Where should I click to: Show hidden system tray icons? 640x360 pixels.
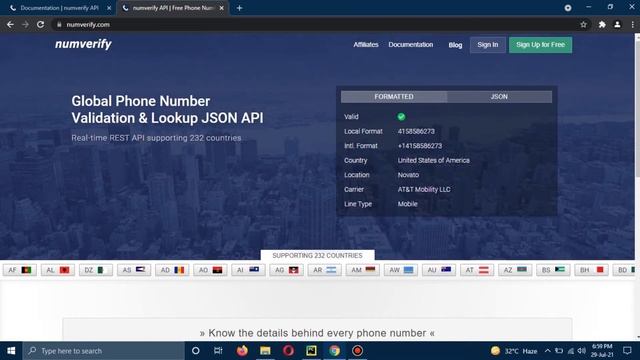pyautogui.click(x=548, y=351)
